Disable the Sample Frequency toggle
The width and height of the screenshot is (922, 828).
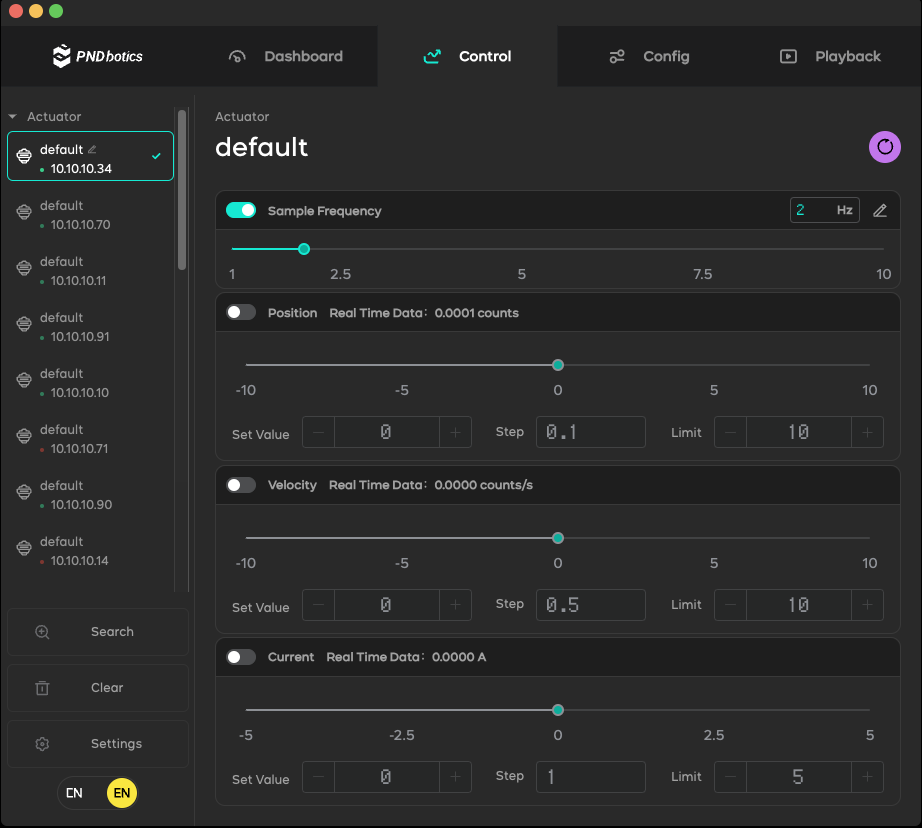[241, 210]
